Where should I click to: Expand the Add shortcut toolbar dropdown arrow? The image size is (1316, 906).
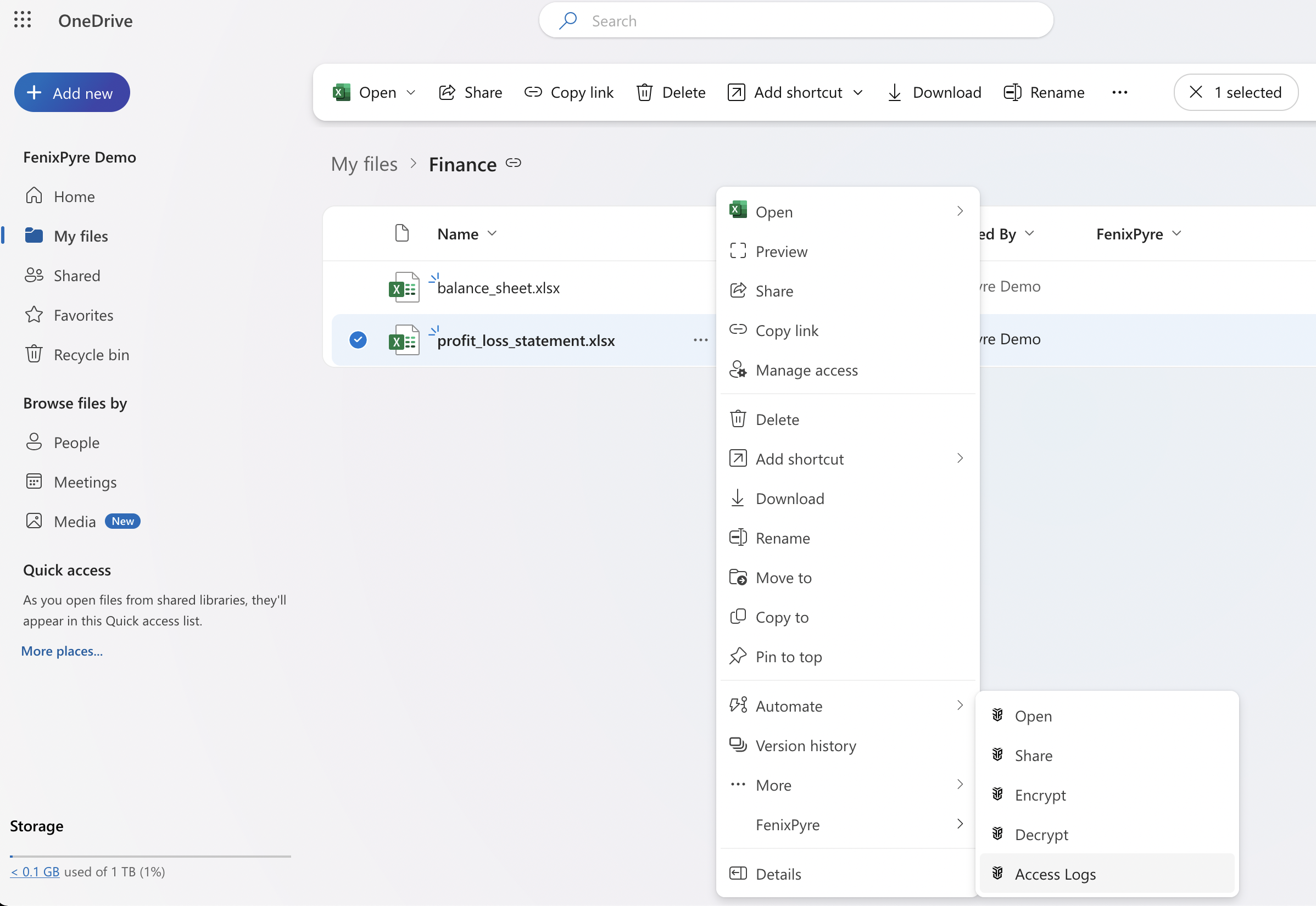tap(858, 92)
